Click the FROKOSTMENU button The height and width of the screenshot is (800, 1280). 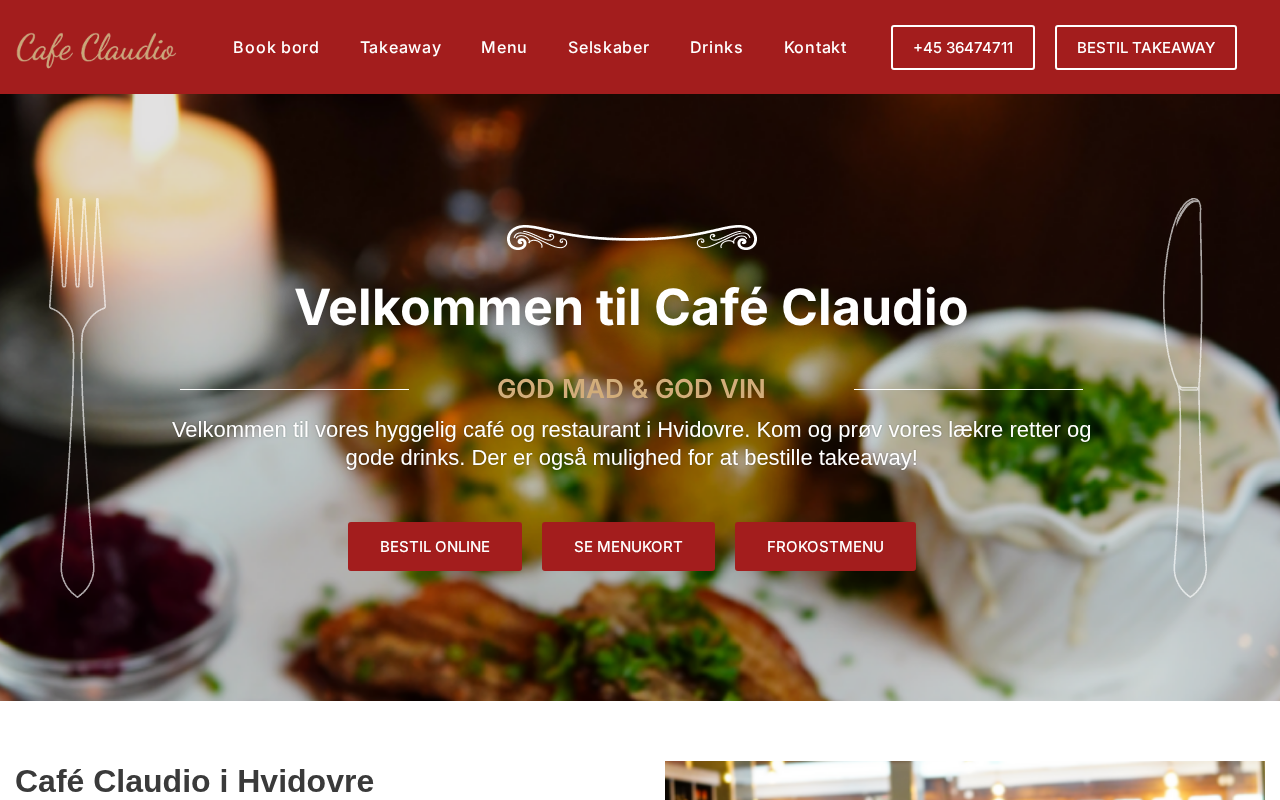click(x=825, y=547)
